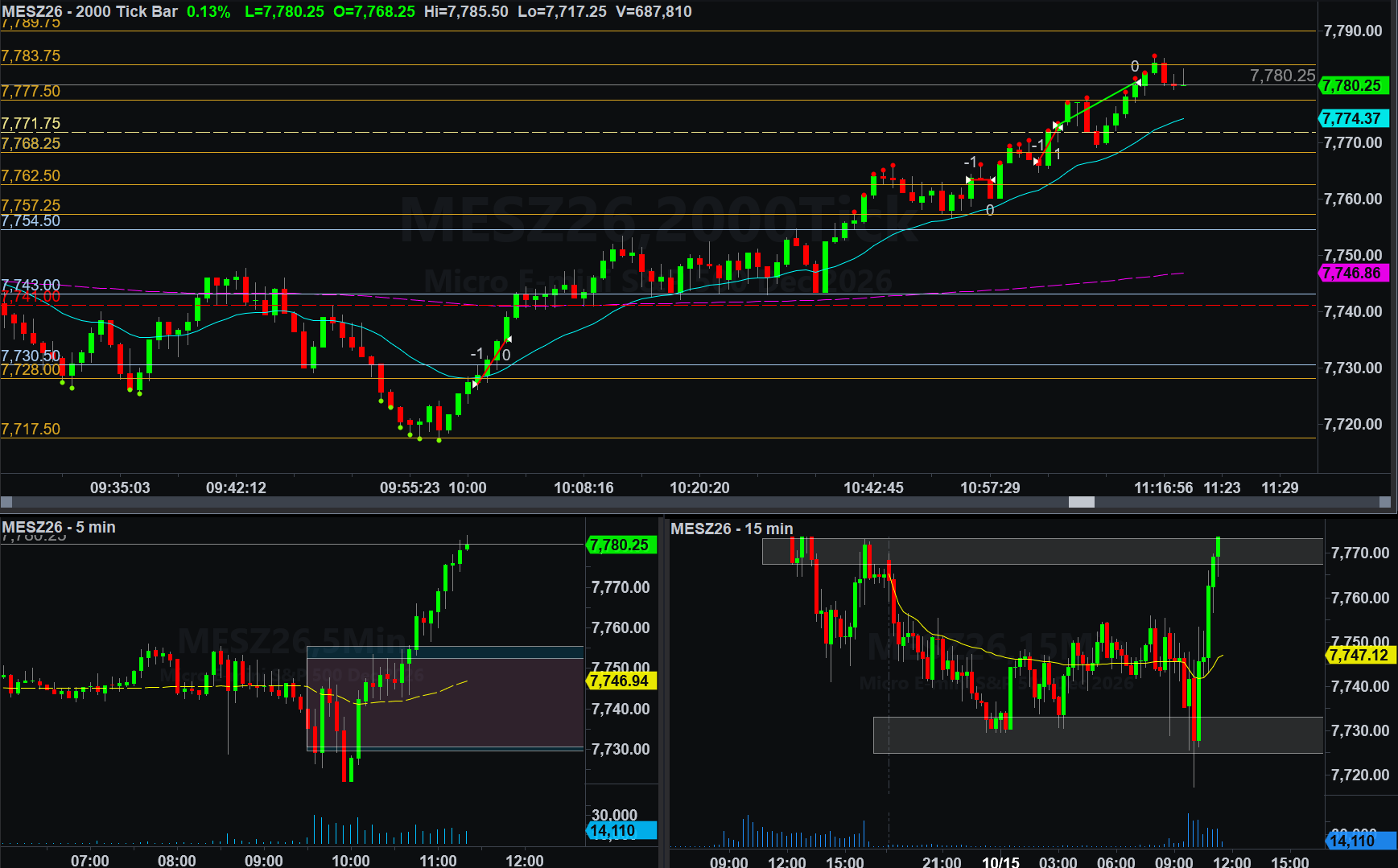This screenshot has width=1398, height=868.
Task: Select the 7,783.75 horizontal level label
Action: (x=31, y=56)
